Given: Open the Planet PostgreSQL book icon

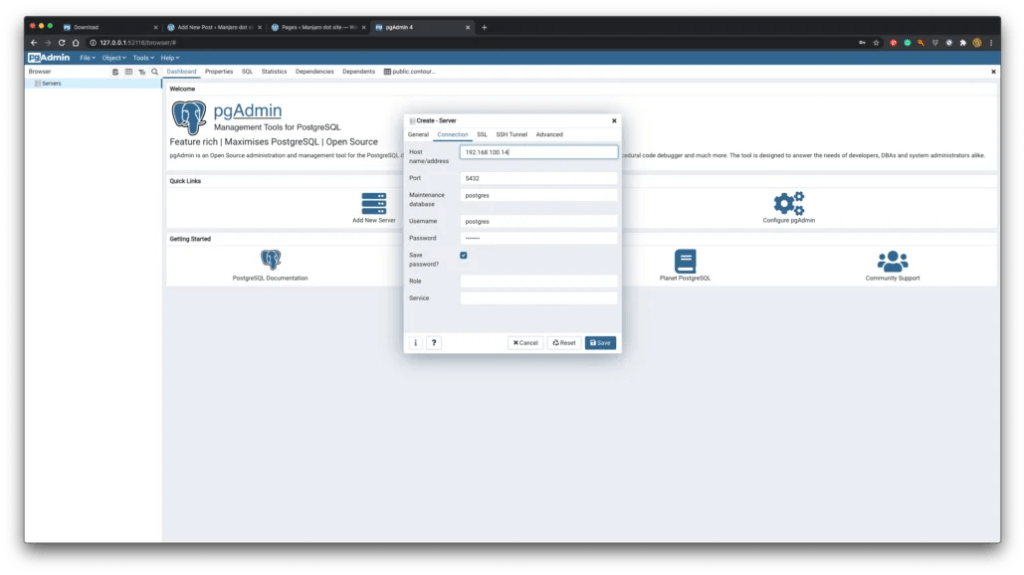Looking at the screenshot, I should [x=685, y=261].
